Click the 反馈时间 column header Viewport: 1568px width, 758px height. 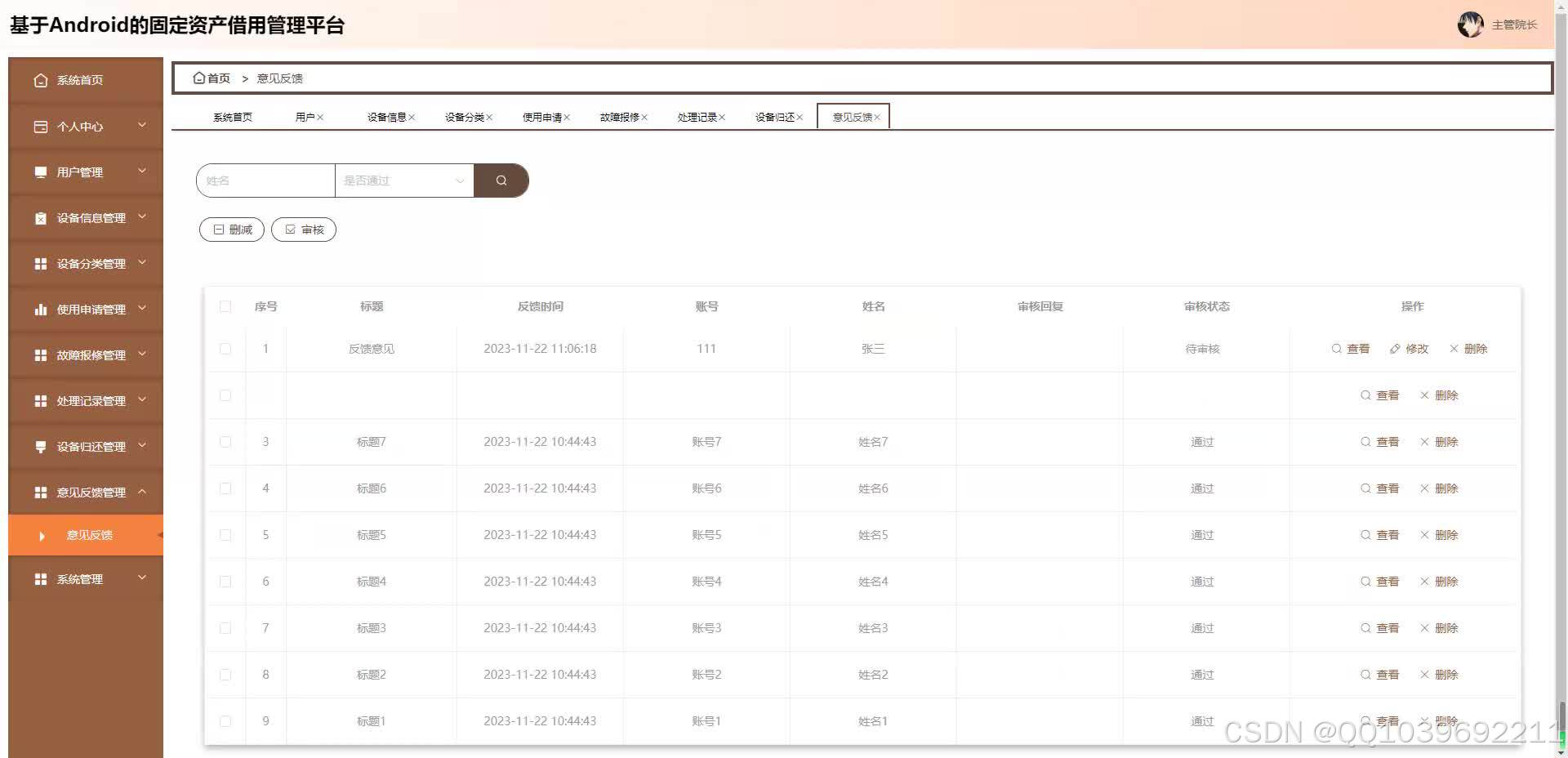click(540, 307)
